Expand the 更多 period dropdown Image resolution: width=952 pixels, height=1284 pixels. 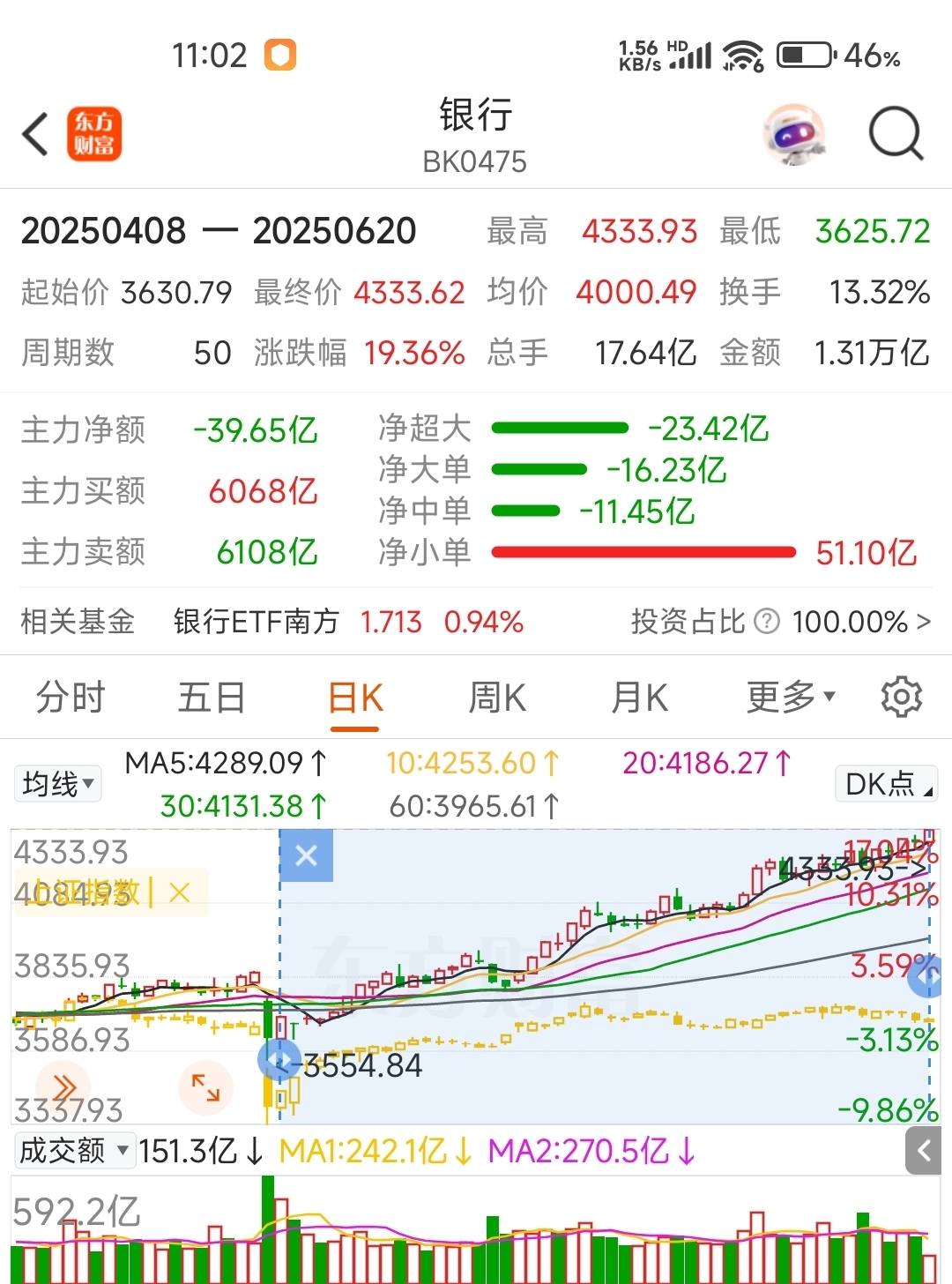point(791,697)
